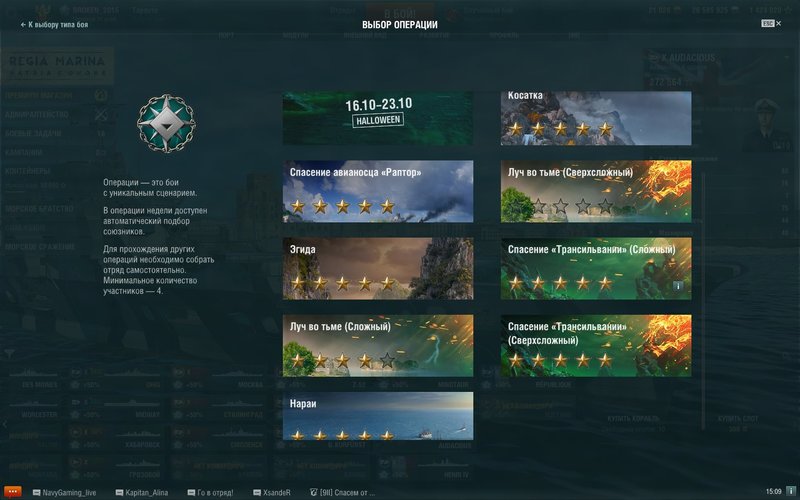Open the [9II] clan chat tab
Screen dimensions: 800x500
tap(343, 492)
